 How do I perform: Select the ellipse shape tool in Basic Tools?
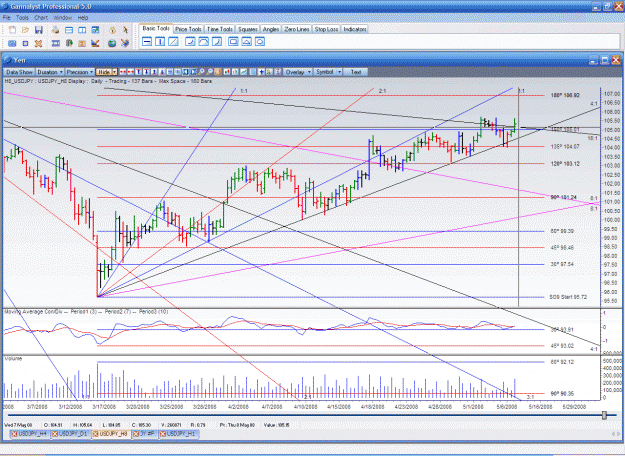click(x=260, y=41)
